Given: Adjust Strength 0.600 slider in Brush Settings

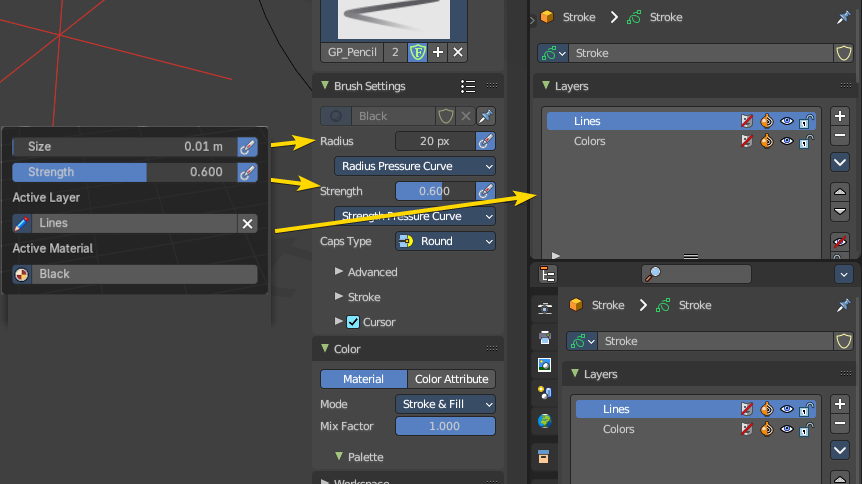Looking at the screenshot, I should coord(435,191).
